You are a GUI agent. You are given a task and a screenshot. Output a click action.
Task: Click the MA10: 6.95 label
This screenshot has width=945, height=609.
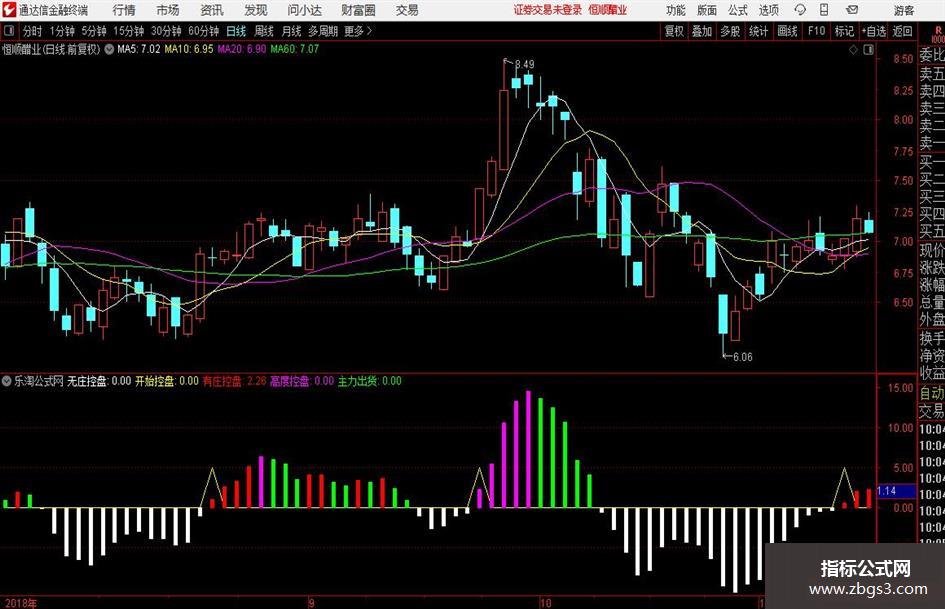pos(189,49)
